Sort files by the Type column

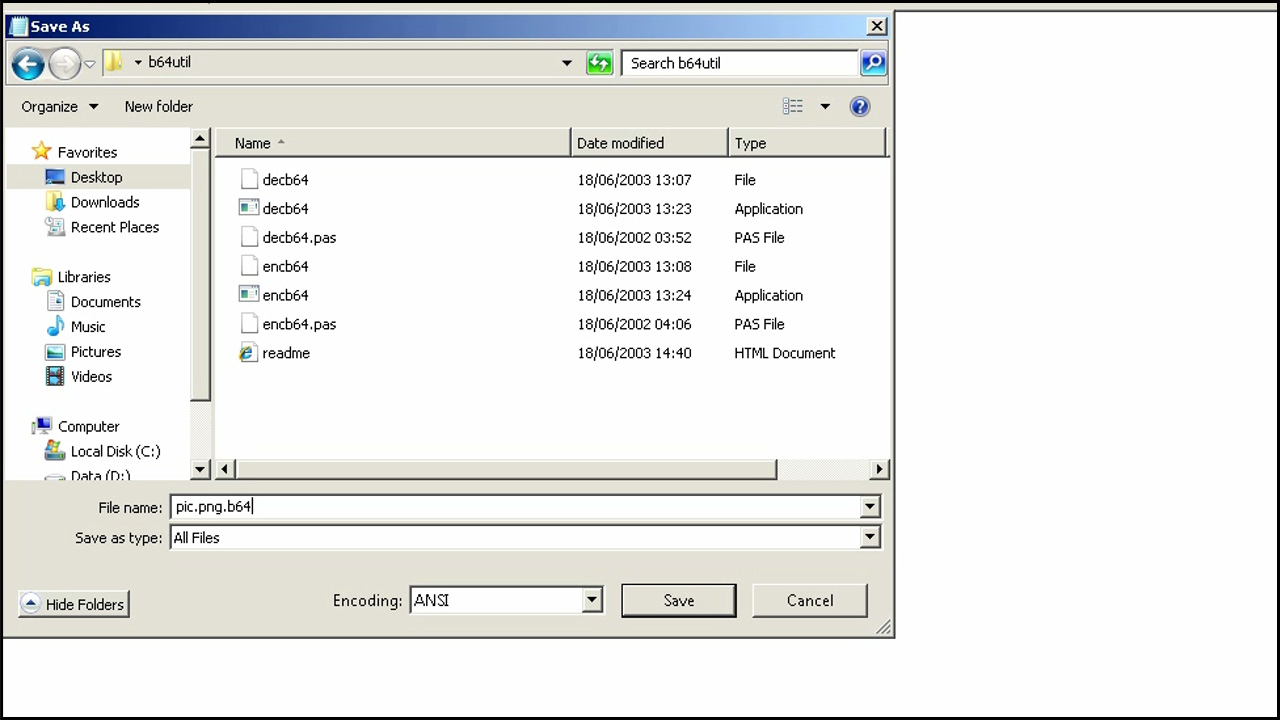(x=807, y=143)
